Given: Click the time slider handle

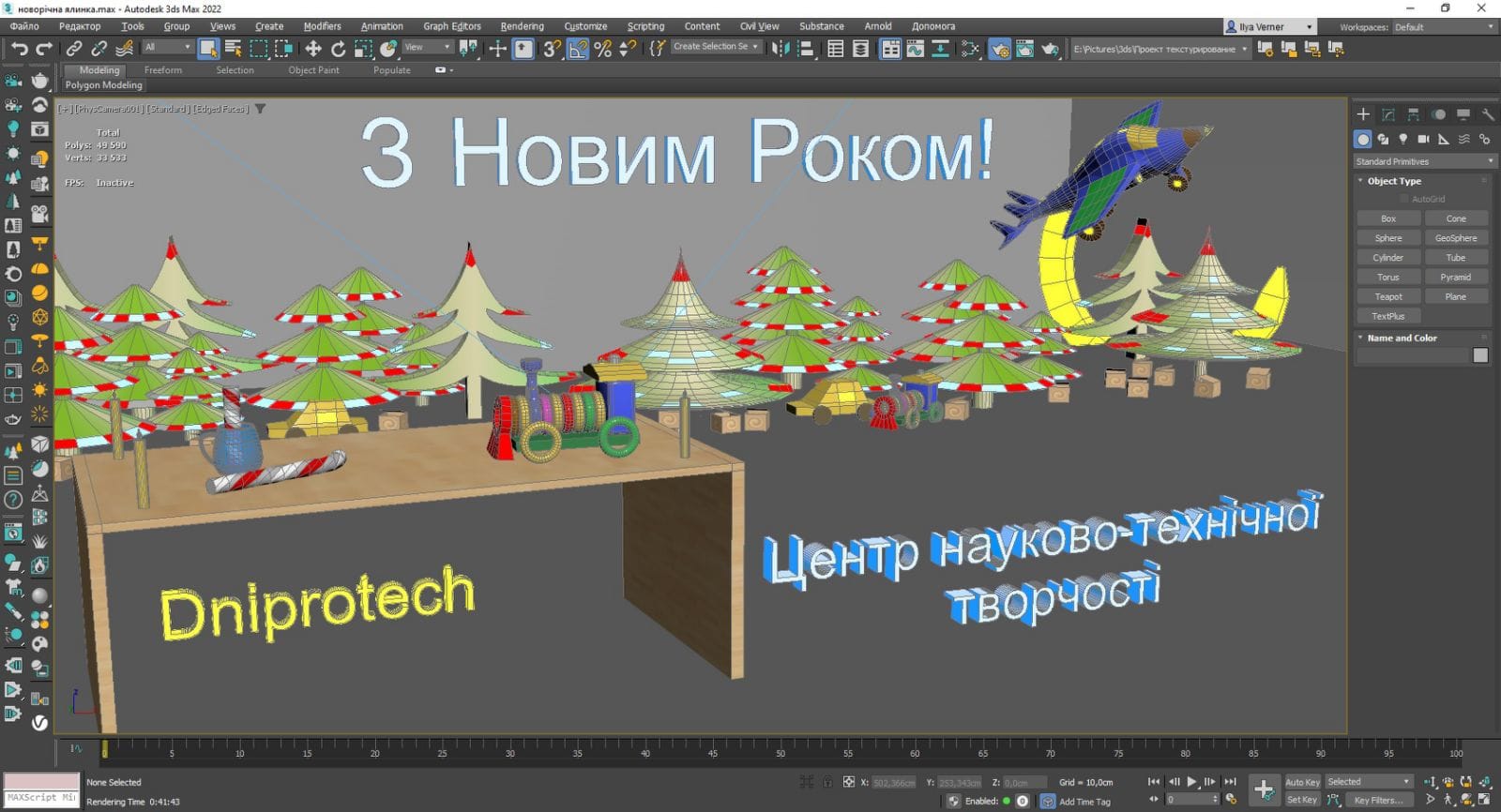Looking at the screenshot, I should [x=104, y=748].
